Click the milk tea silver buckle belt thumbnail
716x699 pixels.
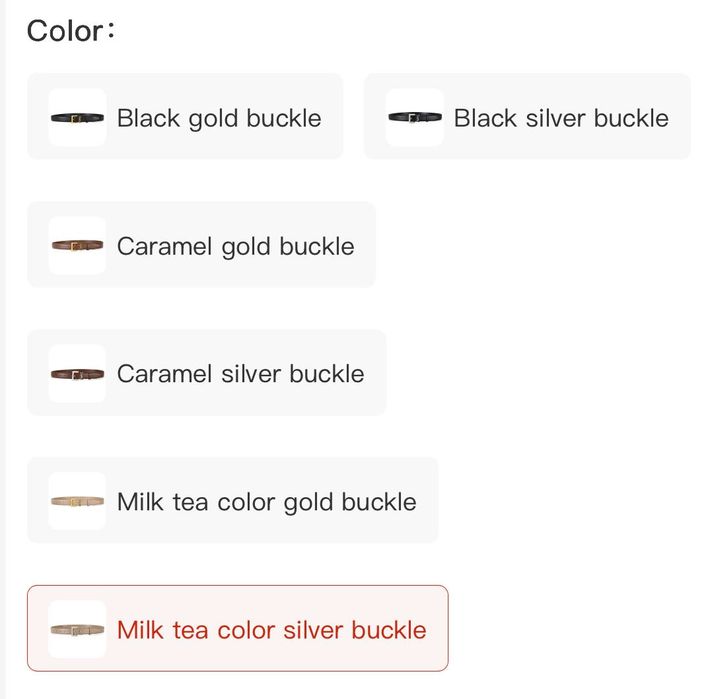[x=77, y=630]
